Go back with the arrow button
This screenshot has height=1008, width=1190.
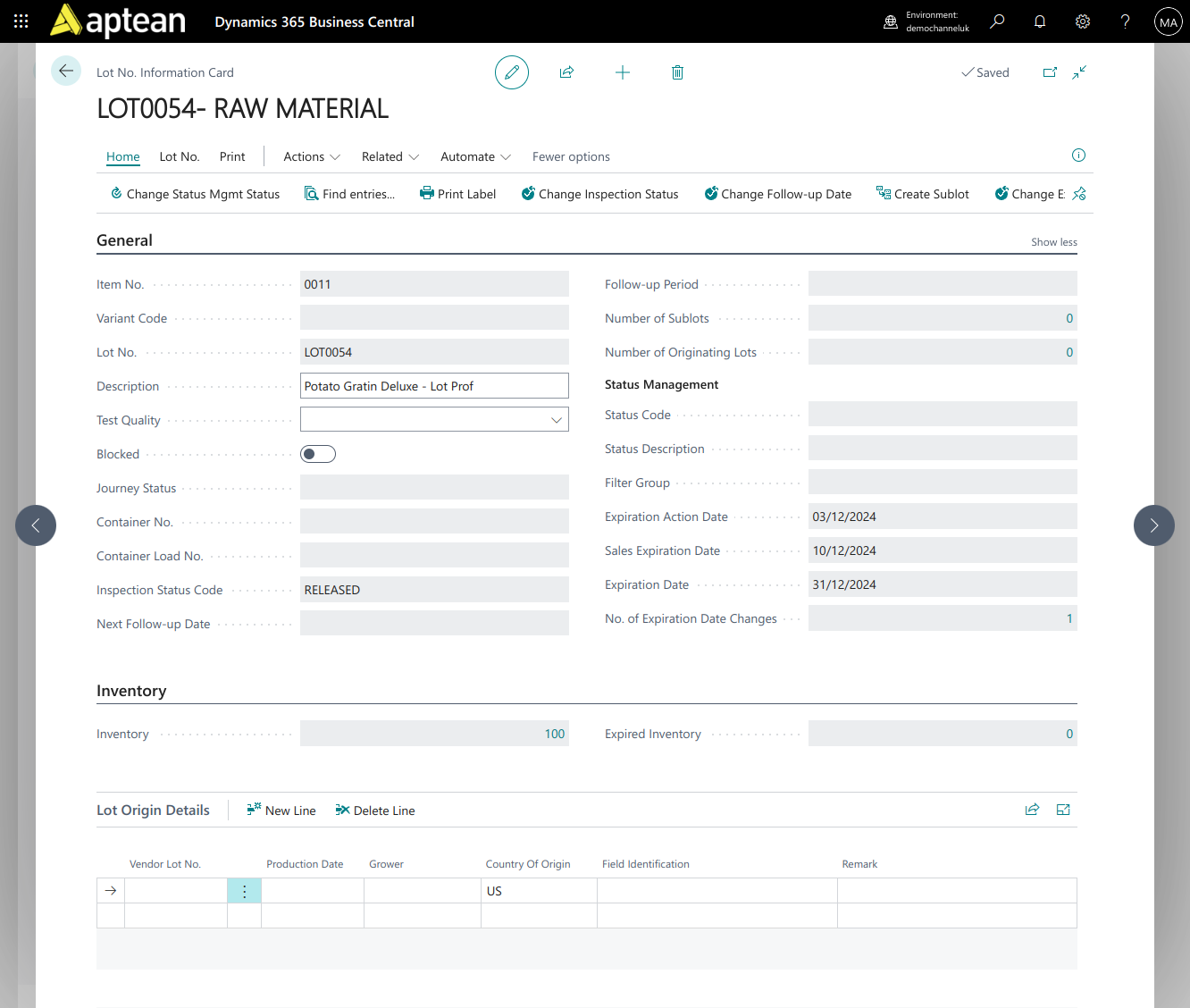pyautogui.click(x=66, y=71)
